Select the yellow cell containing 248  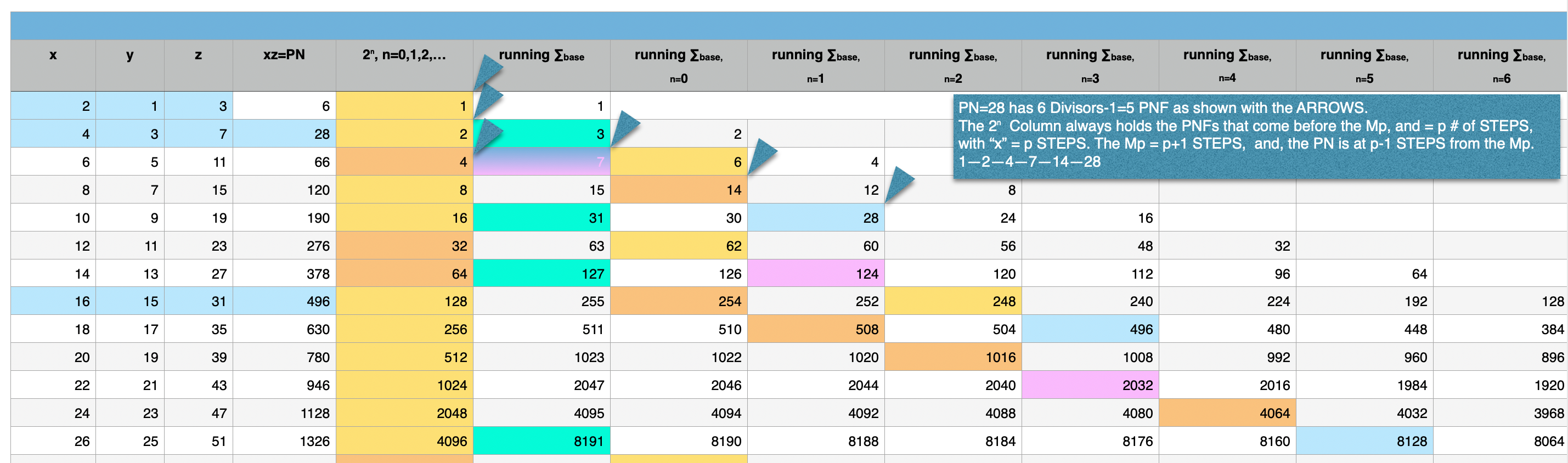click(x=952, y=301)
